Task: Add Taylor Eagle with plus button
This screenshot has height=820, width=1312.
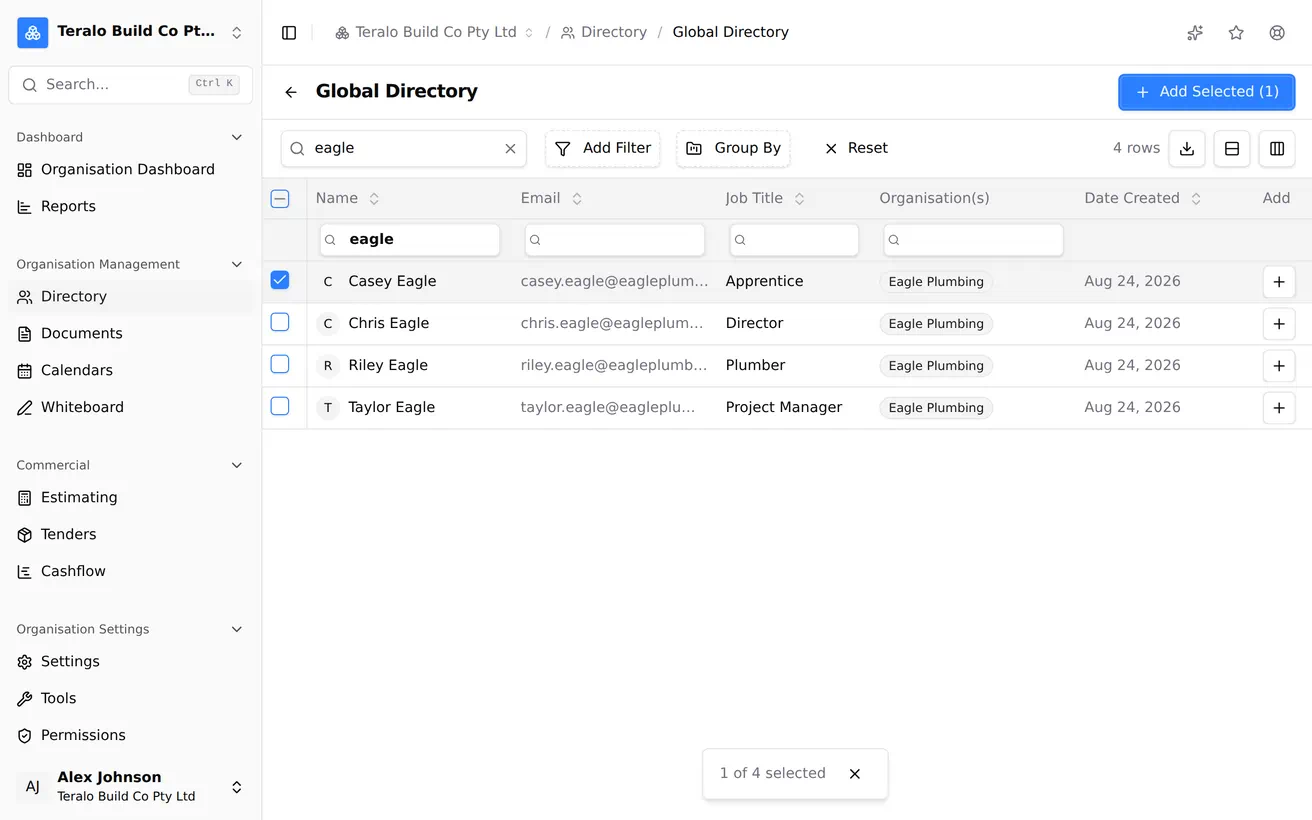Action: 1279,408
